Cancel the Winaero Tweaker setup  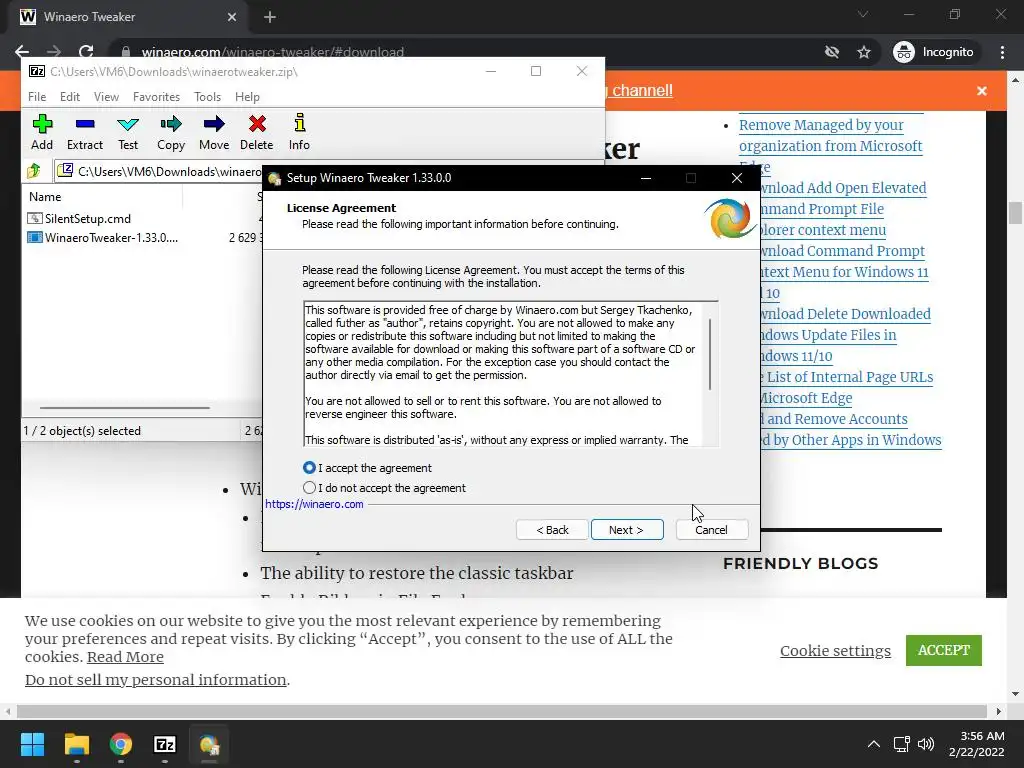coord(712,530)
